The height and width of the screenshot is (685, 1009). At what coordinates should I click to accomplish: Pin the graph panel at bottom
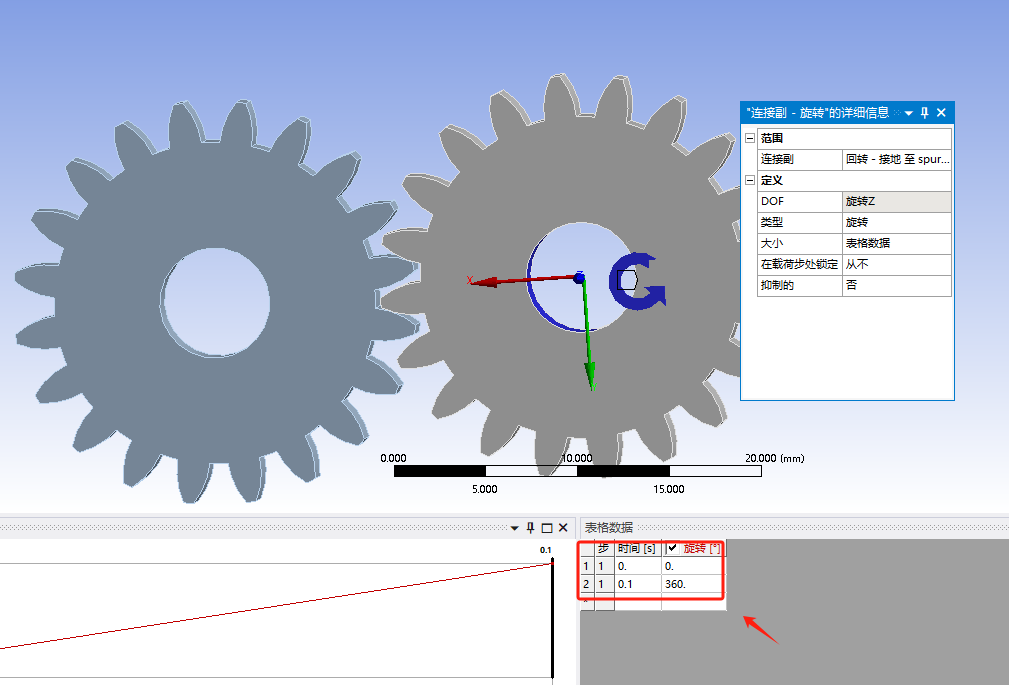click(531, 528)
